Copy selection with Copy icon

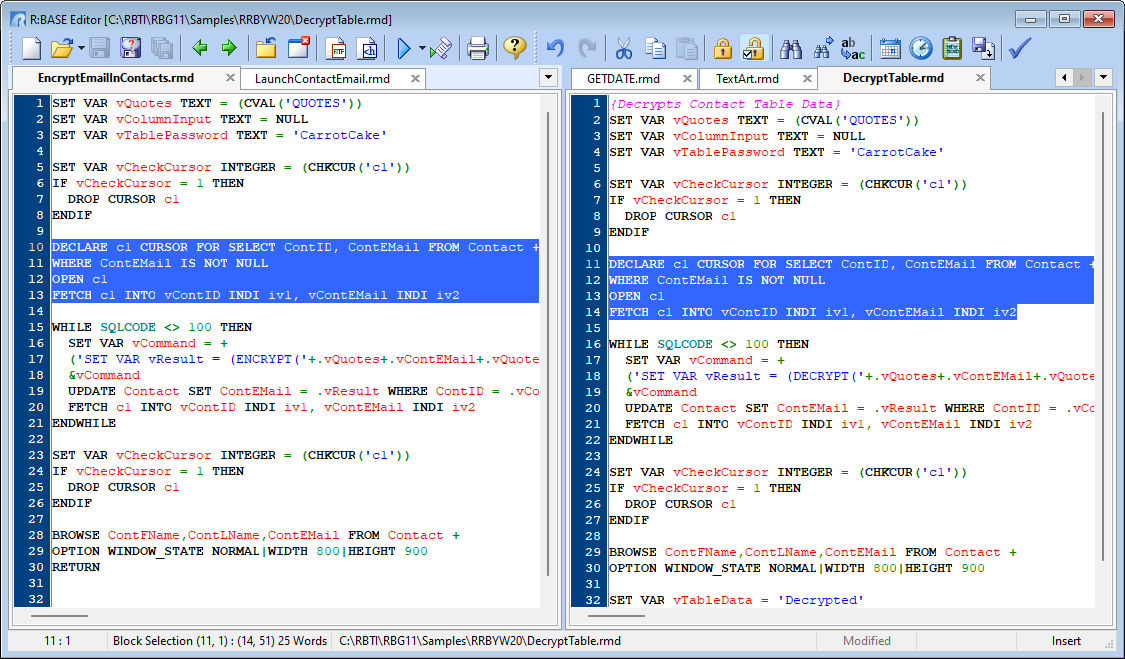click(655, 49)
